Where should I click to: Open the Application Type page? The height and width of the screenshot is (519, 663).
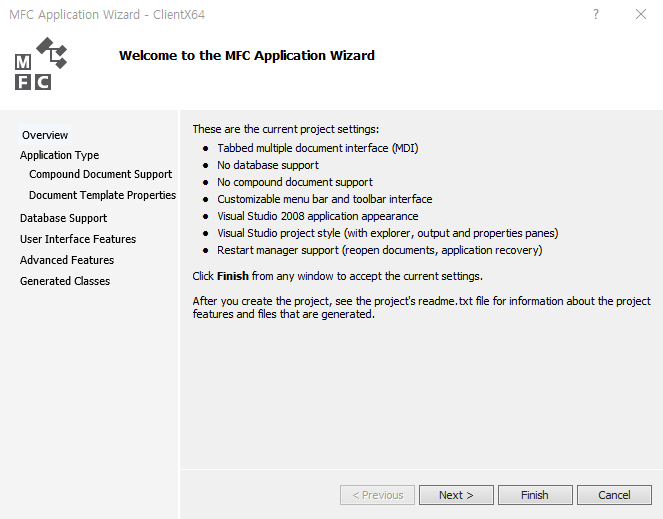point(59,155)
